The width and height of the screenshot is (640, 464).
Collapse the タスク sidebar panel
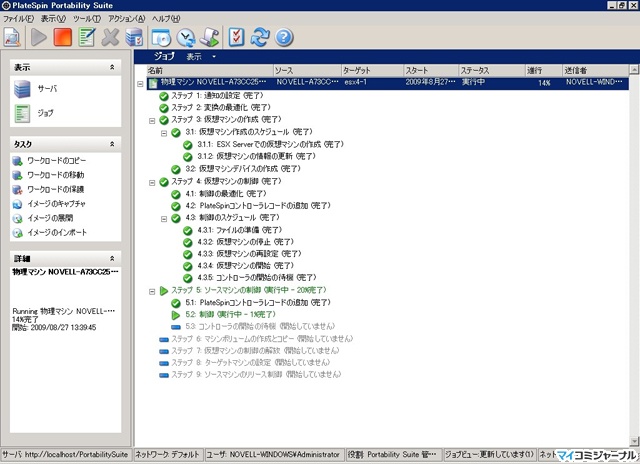pos(112,144)
